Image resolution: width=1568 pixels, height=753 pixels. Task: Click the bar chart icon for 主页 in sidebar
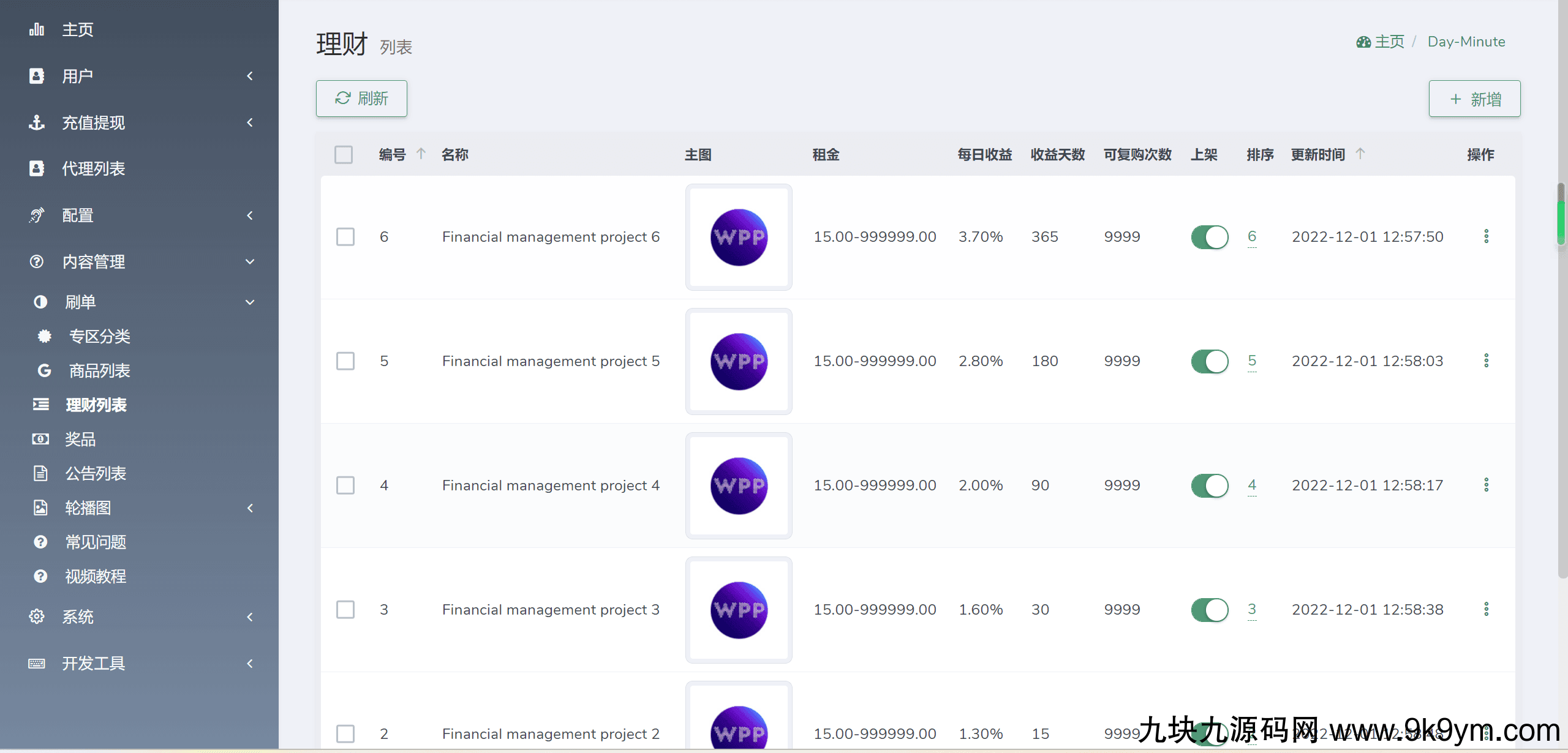click(37, 29)
